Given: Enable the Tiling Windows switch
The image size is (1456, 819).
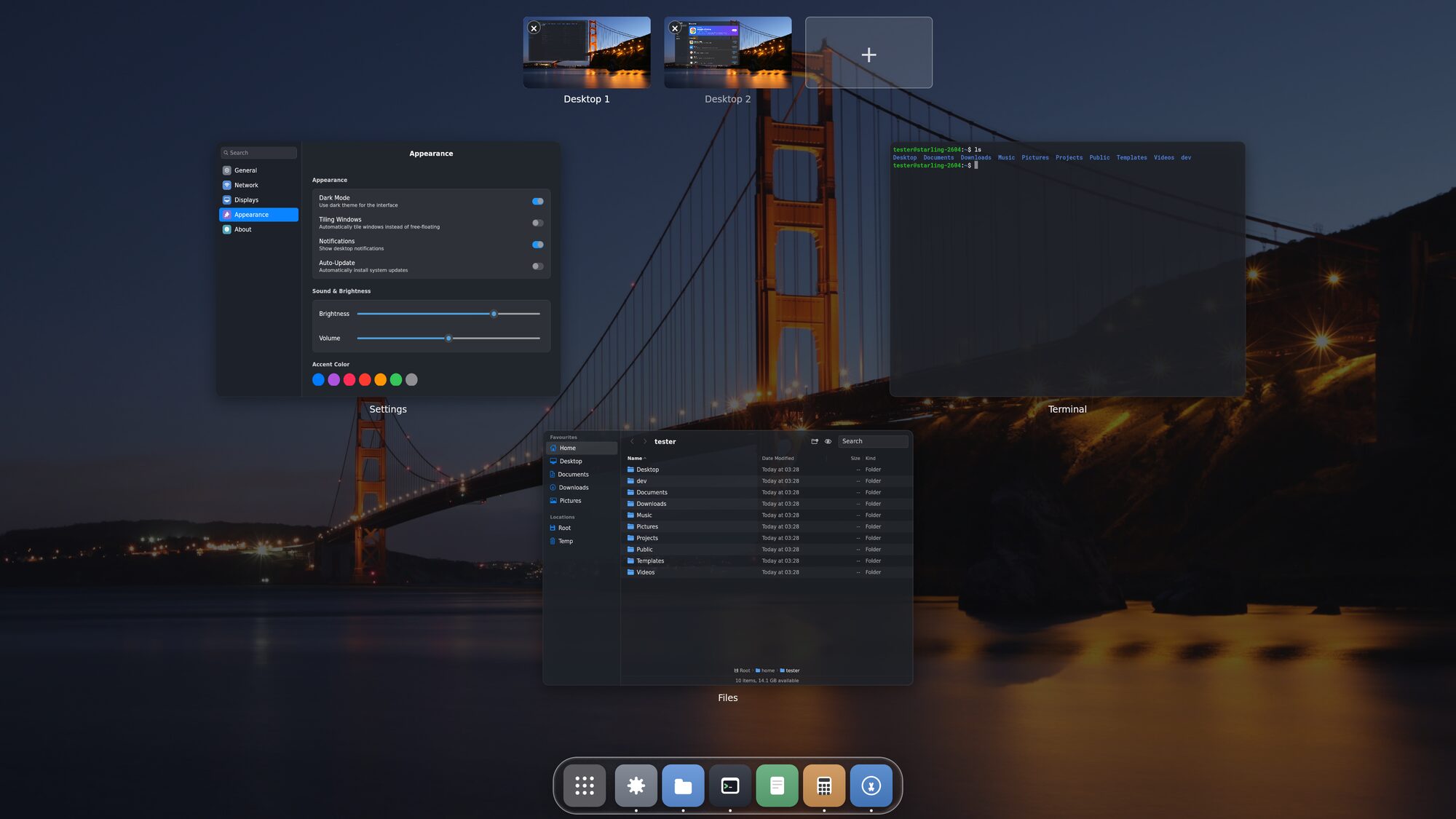Looking at the screenshot, I should point(538,223).
